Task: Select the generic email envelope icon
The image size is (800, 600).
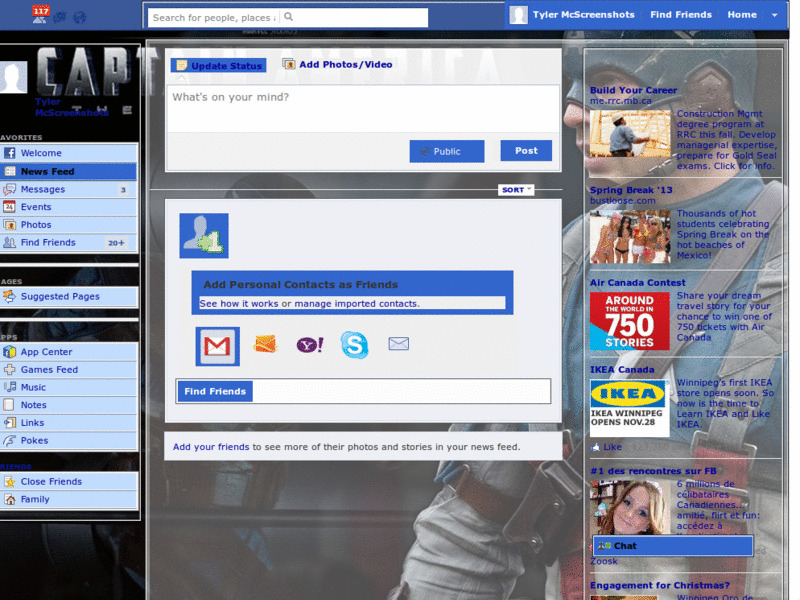Action: coord(398,344)
